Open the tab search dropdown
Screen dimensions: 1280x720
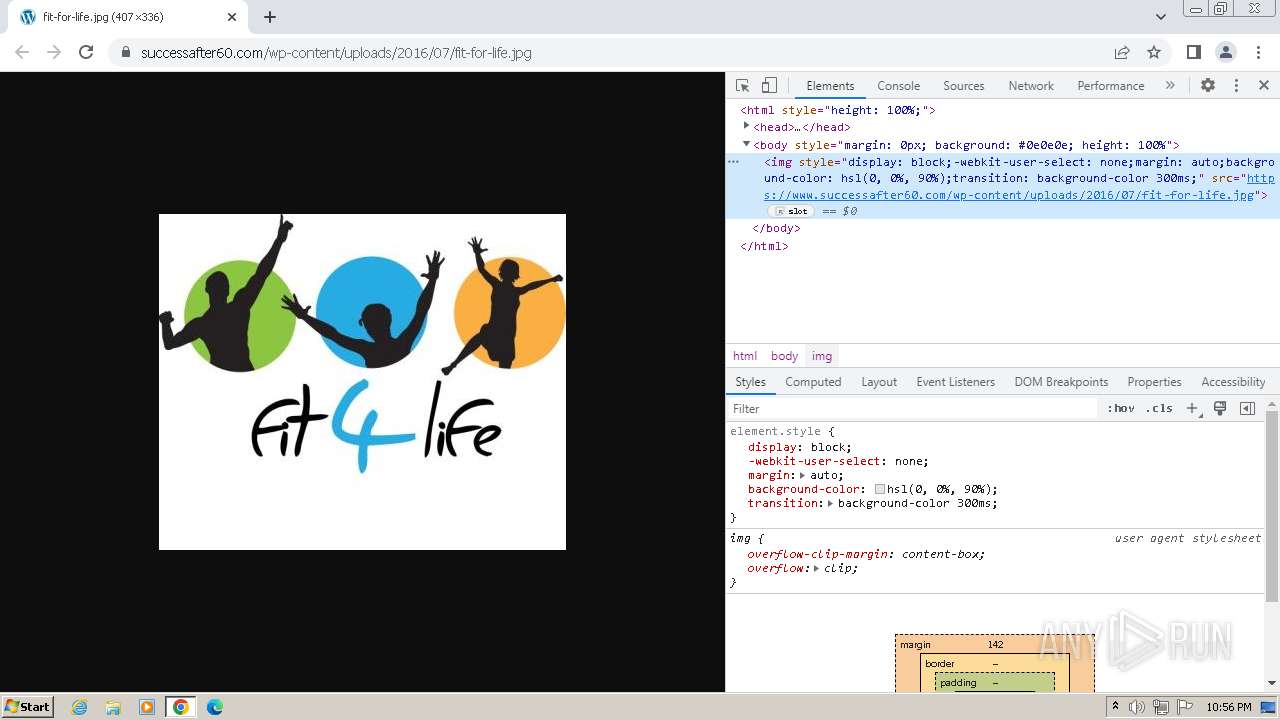(x=1160, y=17)
